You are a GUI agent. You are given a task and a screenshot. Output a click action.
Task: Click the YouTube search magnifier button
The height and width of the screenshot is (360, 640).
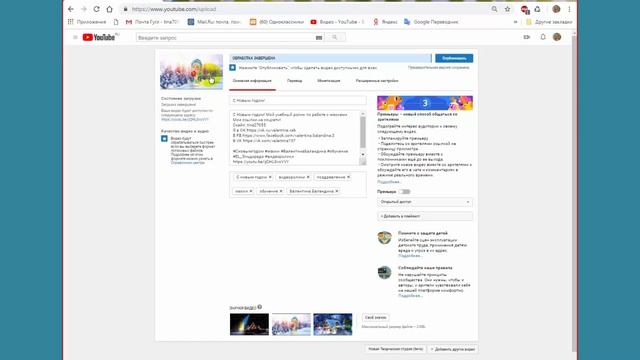click(x=335, y=38)
